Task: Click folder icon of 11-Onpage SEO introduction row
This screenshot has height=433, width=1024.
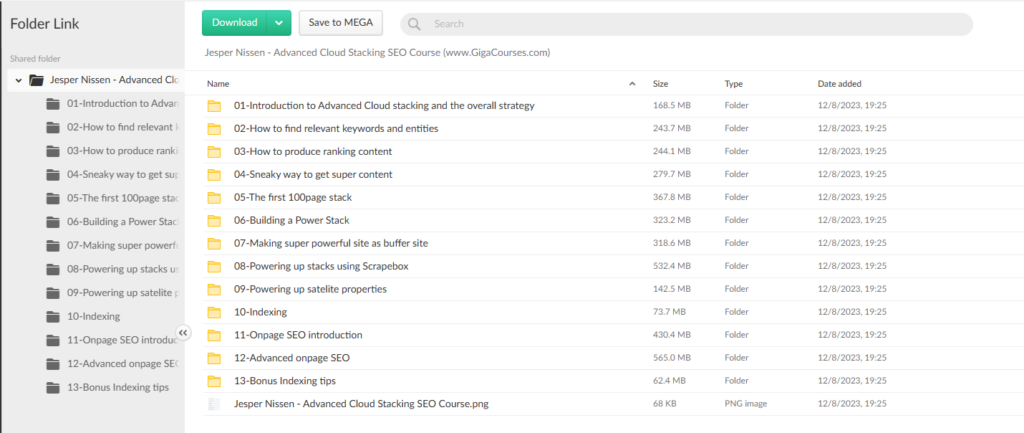Action: coord(214,335)
